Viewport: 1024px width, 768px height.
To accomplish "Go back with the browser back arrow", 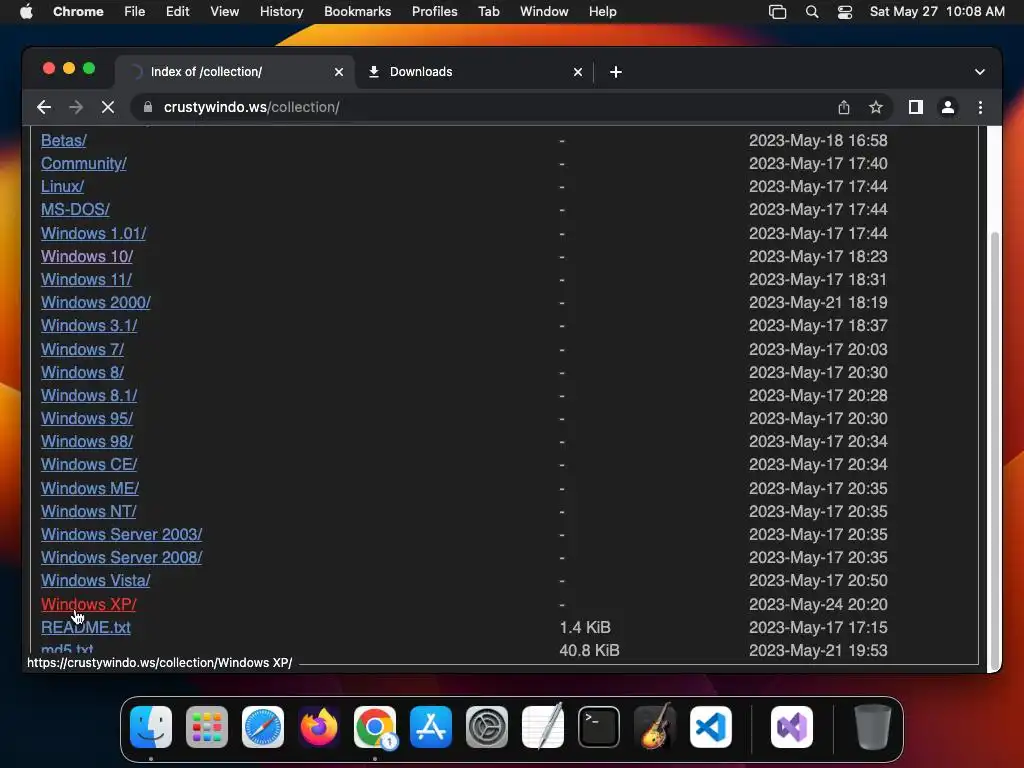I will pos(44,107).
